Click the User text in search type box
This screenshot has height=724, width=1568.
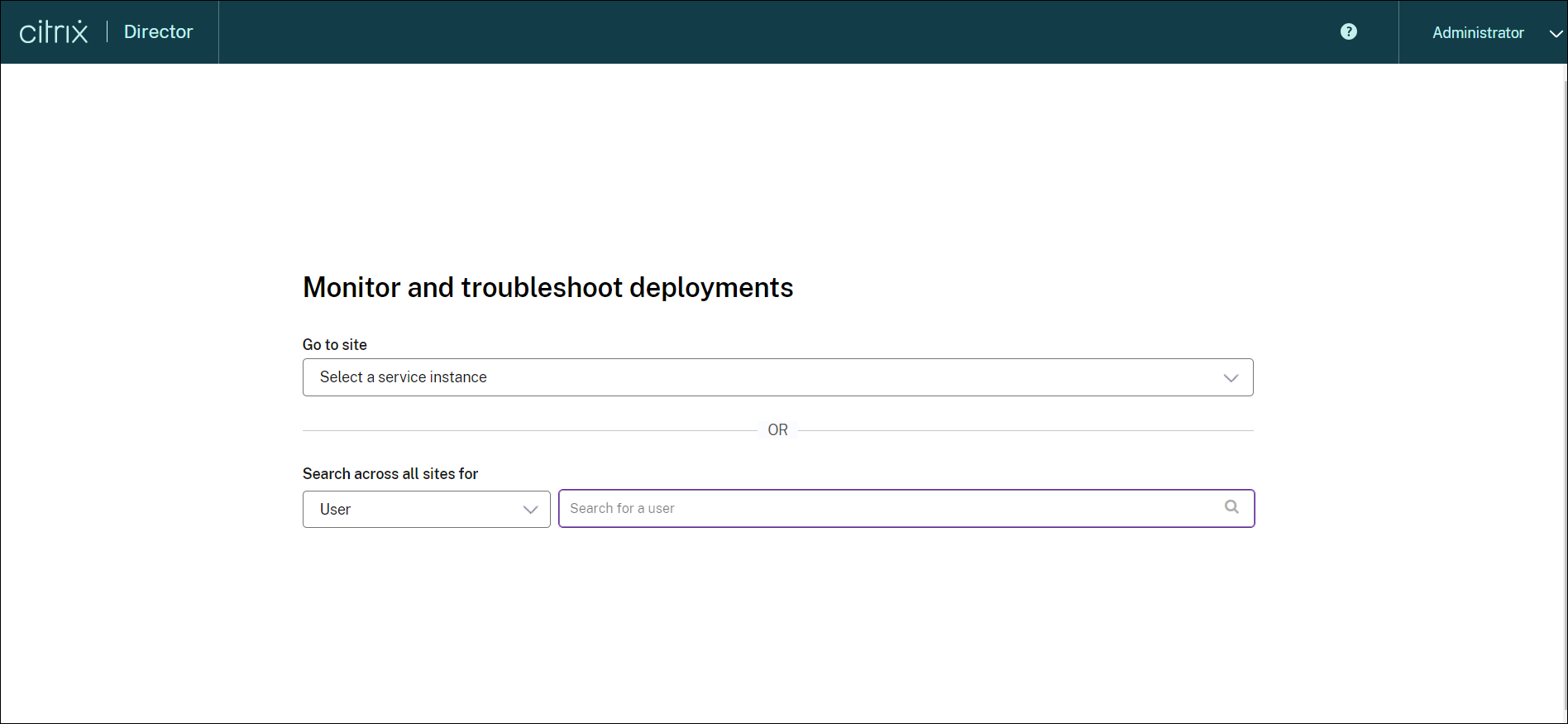point(335,510)
